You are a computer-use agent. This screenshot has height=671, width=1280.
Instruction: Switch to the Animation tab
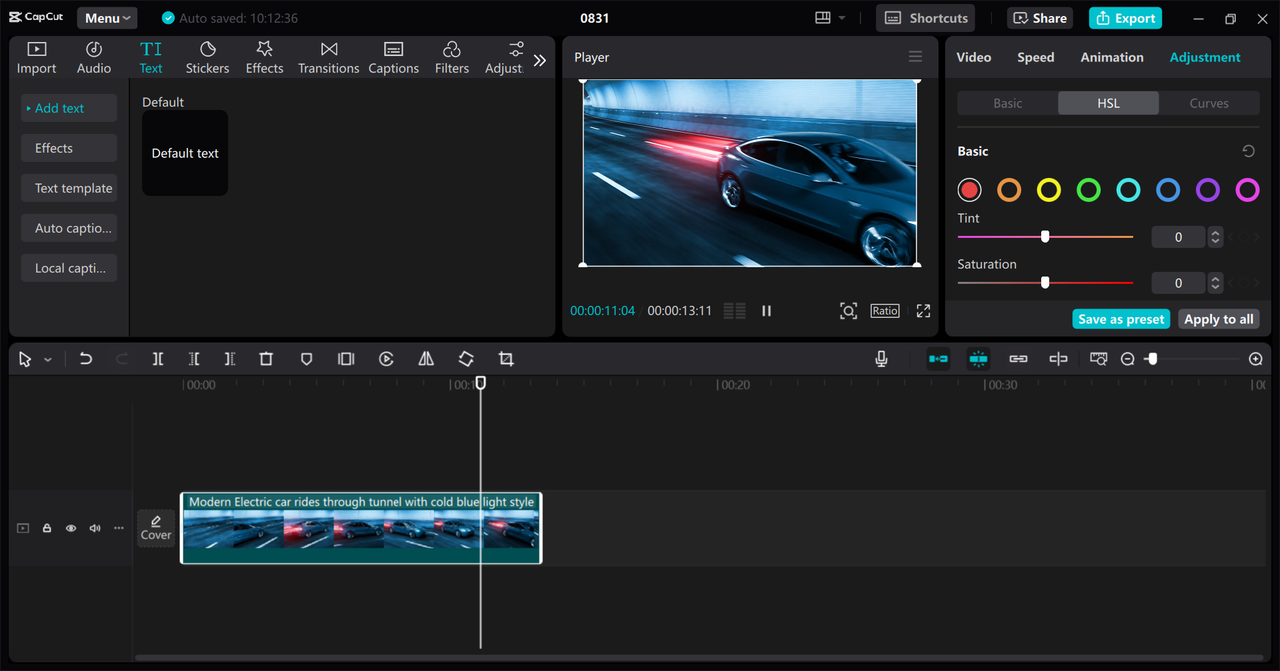(x=1112, y=57)
